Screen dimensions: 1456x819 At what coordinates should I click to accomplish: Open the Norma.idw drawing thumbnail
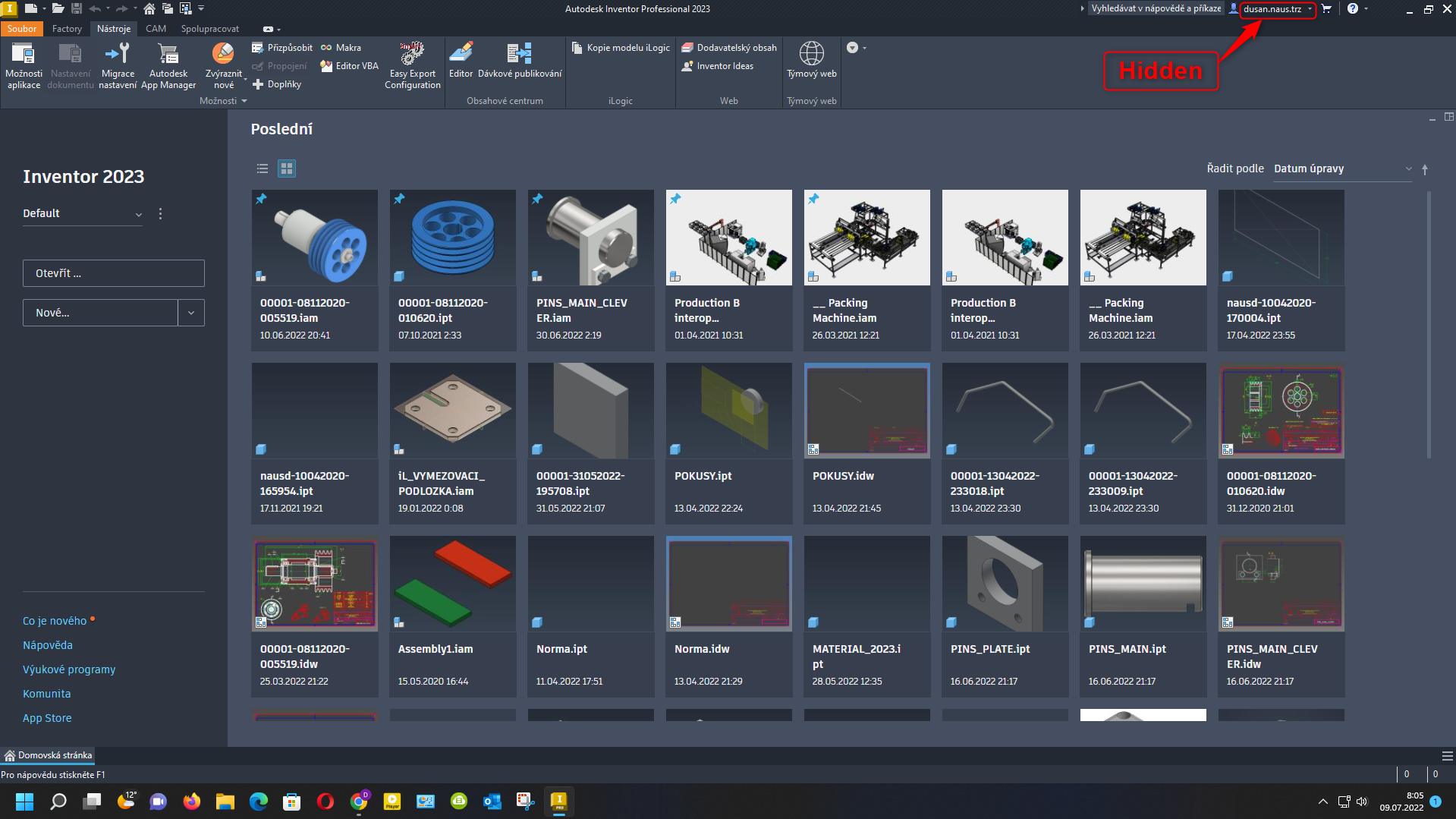[x=728, y=584]
